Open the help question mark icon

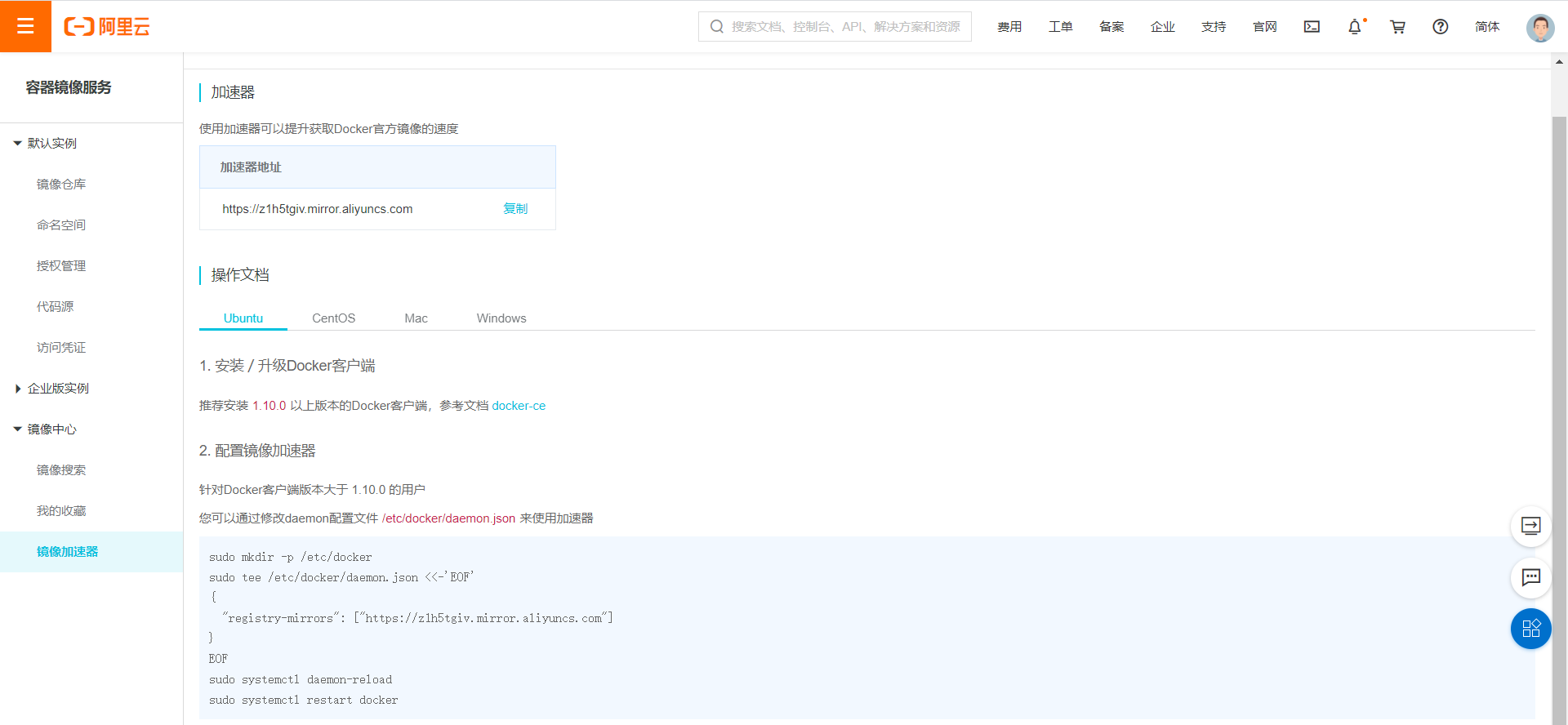[1441, 27]
